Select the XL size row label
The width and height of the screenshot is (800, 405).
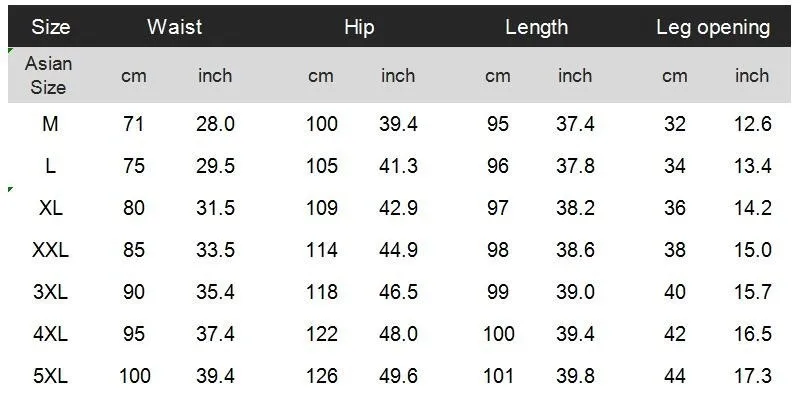point(50,209)
